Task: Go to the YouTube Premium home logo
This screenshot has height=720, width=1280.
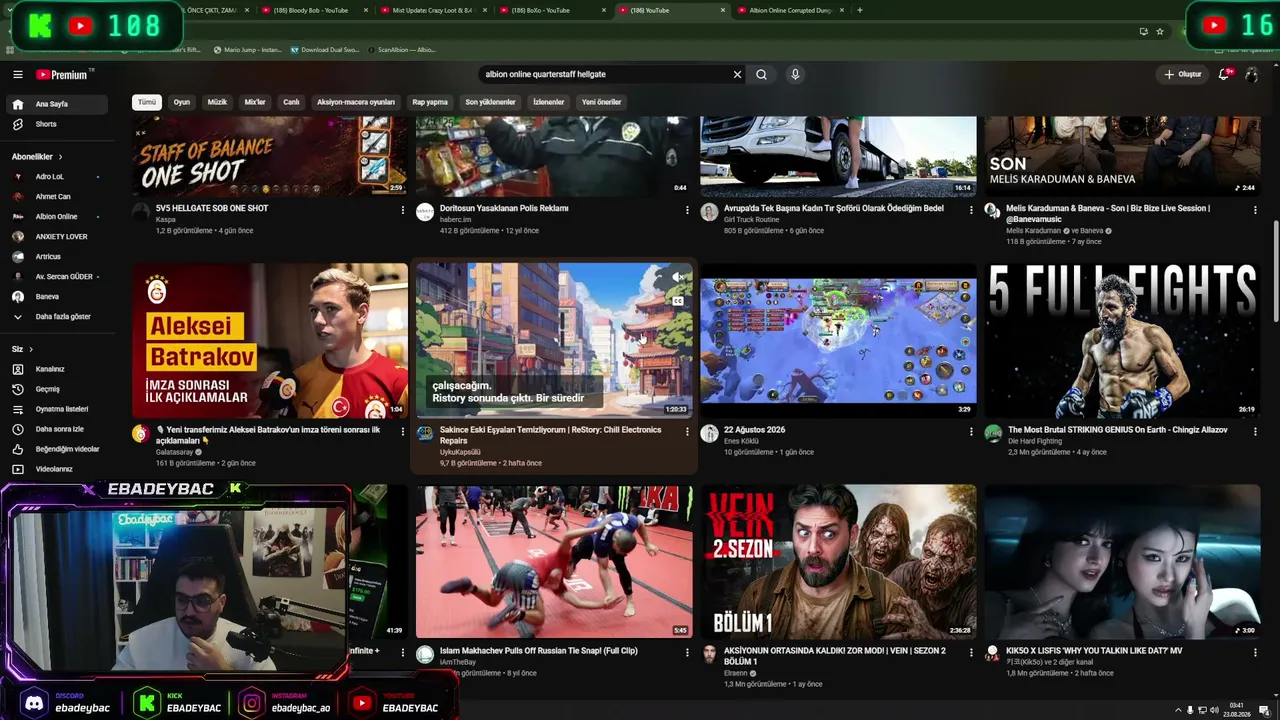Action: point(64,74)
